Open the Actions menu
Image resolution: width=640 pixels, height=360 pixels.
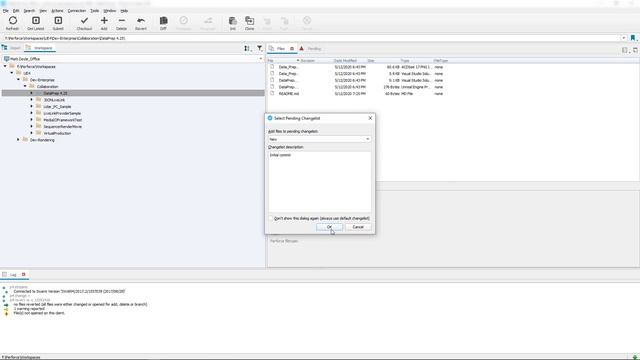point(57,11)
